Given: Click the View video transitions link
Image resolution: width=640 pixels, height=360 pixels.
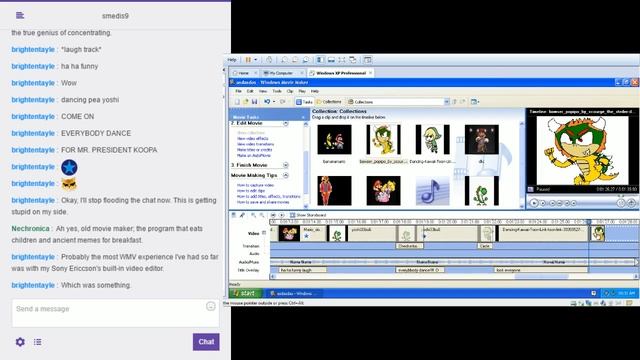Looking at the screenshot, I should [x=256, y=144].
